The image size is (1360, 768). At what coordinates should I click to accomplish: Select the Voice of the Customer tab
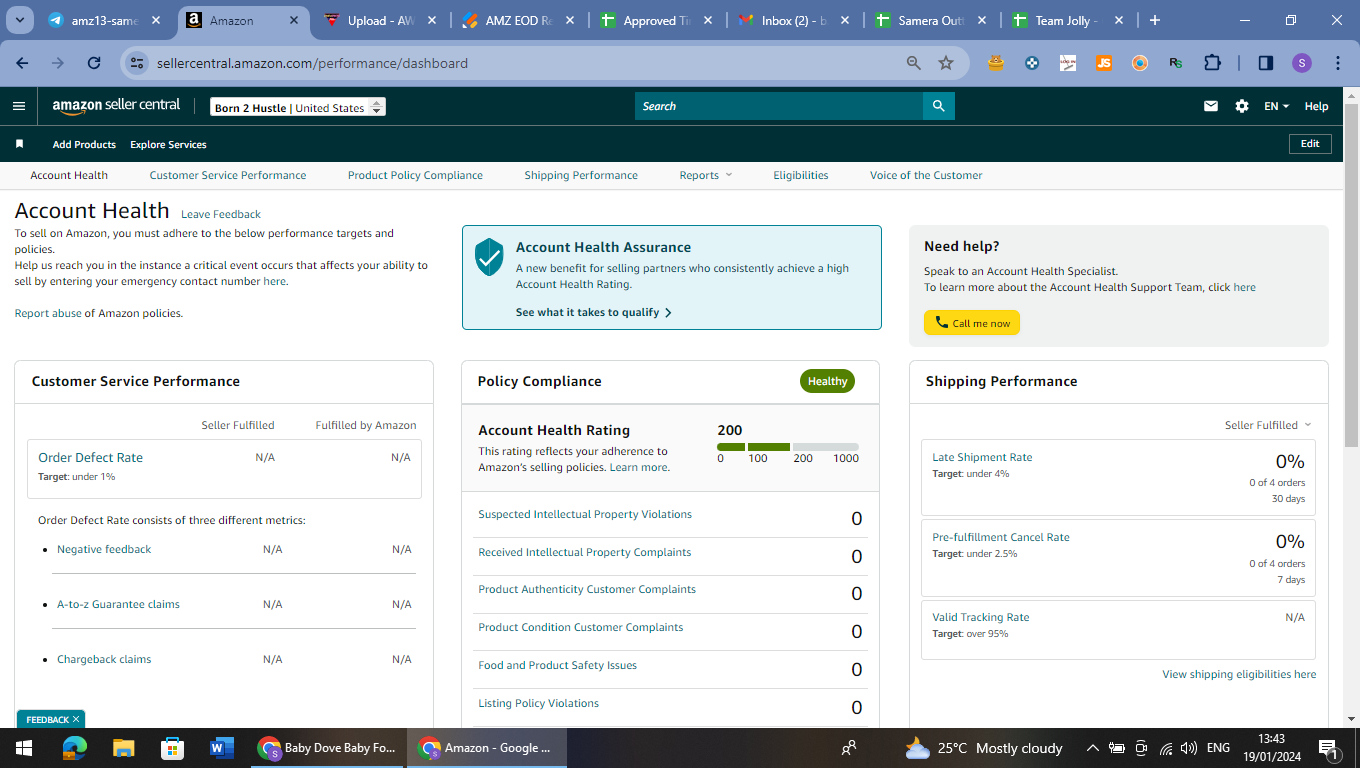pyautogui.click(x=926, y=175)
